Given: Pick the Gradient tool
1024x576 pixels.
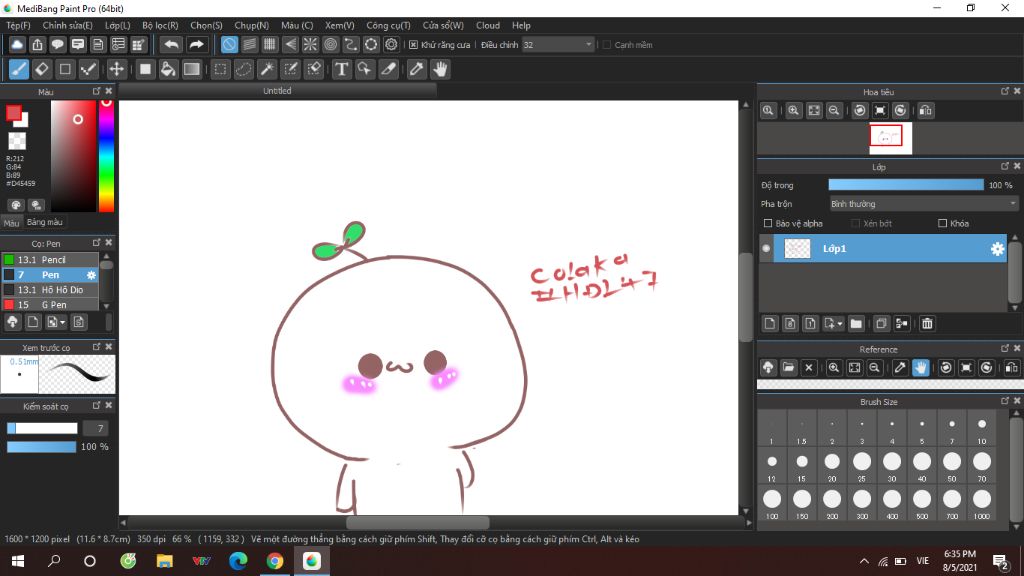Looking at the screenshot, I should pos(191,69).
